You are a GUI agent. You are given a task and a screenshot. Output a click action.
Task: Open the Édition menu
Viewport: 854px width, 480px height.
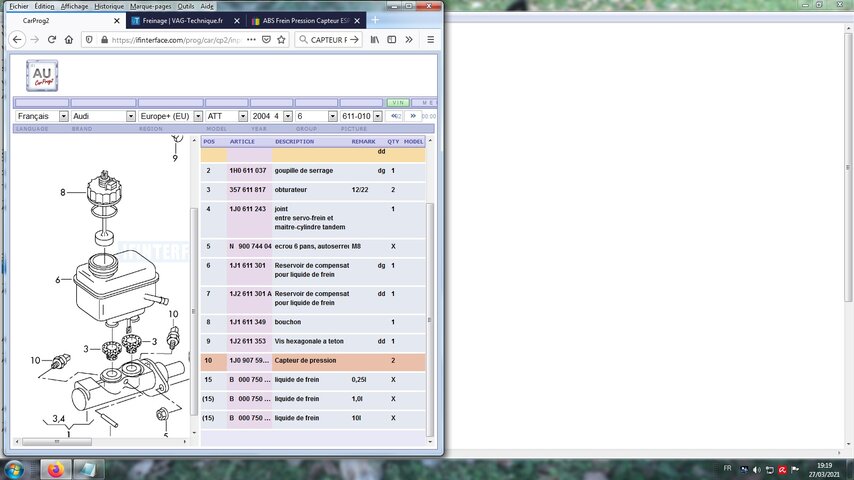(x=44, y=6)
